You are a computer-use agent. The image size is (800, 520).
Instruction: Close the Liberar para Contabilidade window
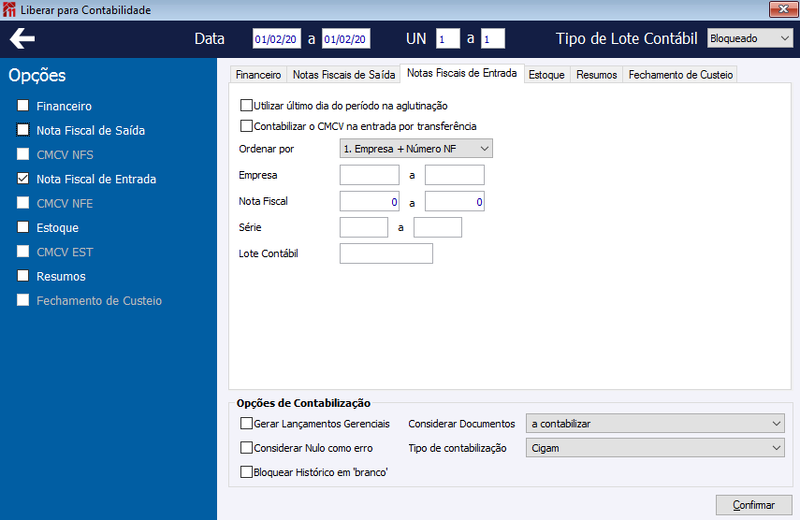tap(783, 9)
